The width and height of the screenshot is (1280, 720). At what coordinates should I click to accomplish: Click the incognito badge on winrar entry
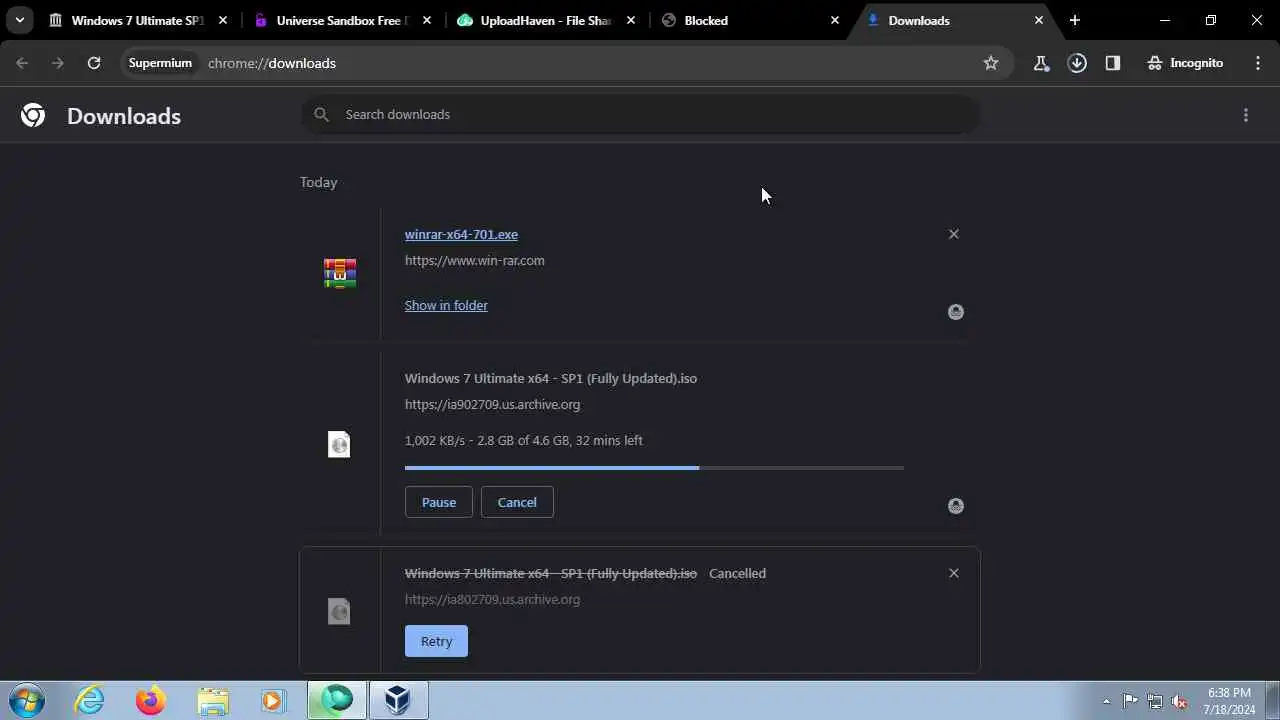[956, 312]
